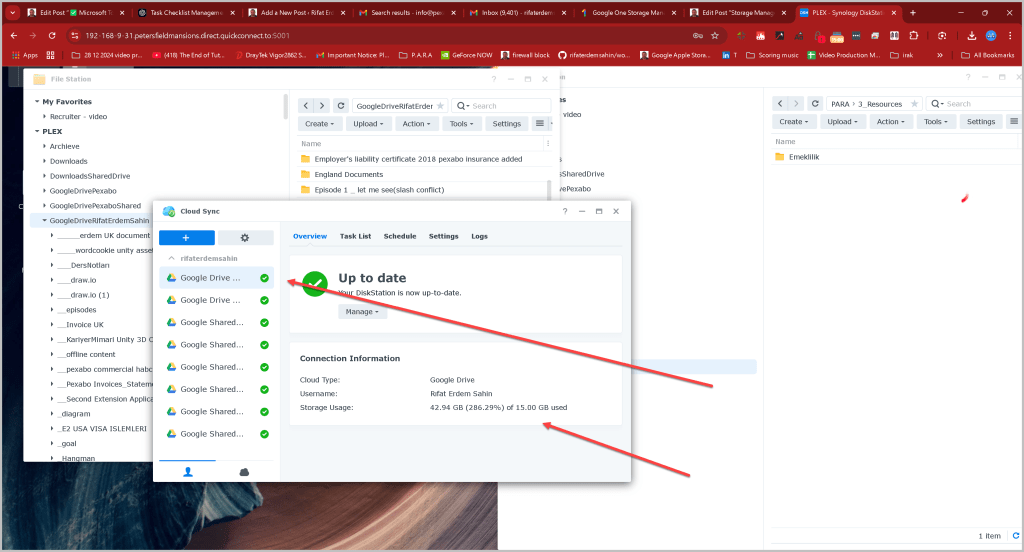
Task: Select the highlighted Google Drive connection in Cloud Sync
Action: coord(216,278)
